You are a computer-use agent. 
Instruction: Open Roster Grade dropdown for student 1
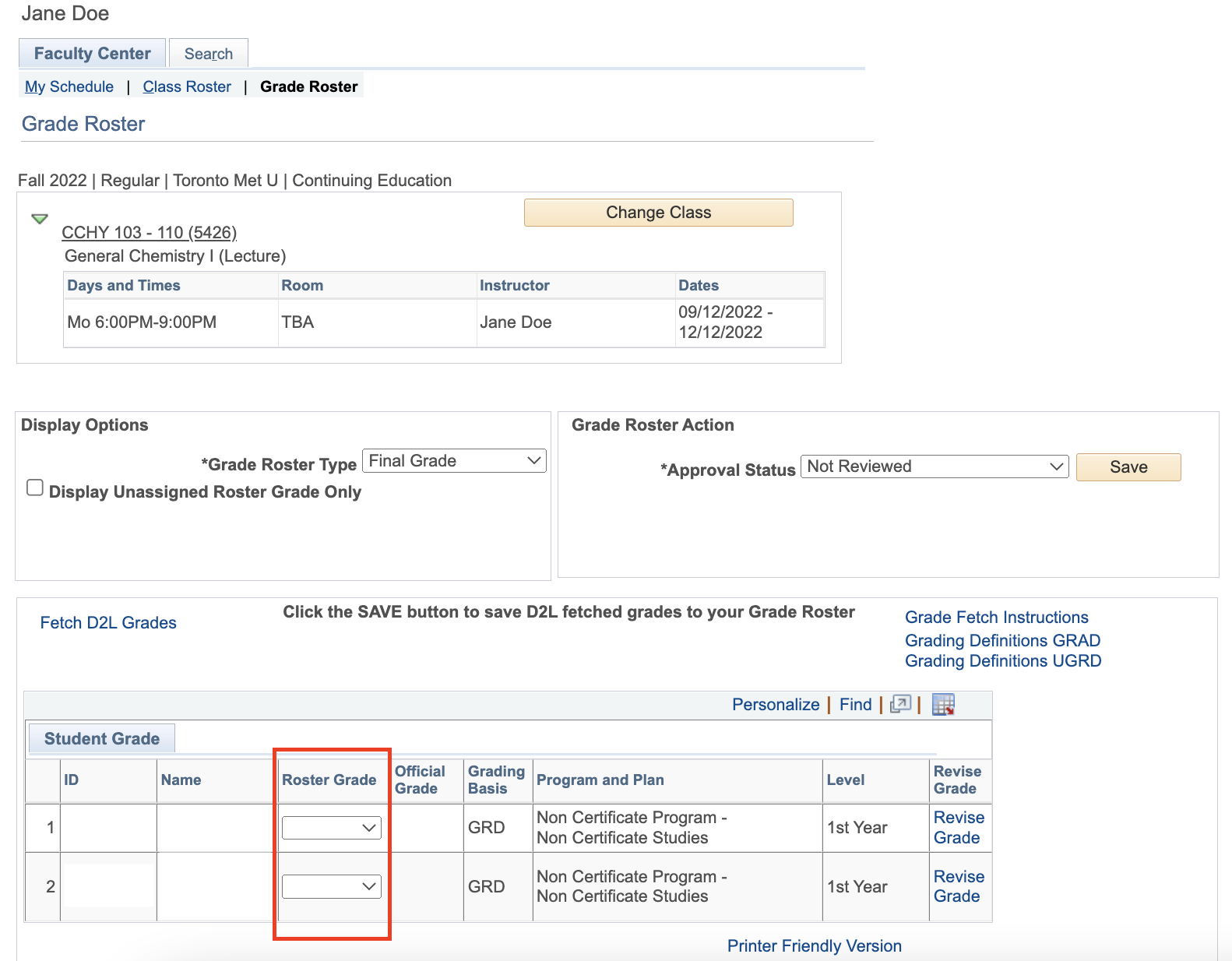332,828
